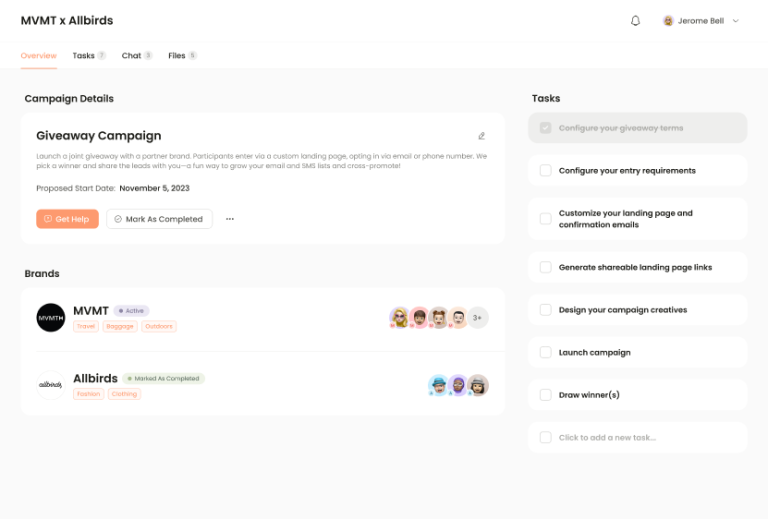This screenshot has height=519, width=768.
Task: Select the Baggage tag
Action: 120,326
